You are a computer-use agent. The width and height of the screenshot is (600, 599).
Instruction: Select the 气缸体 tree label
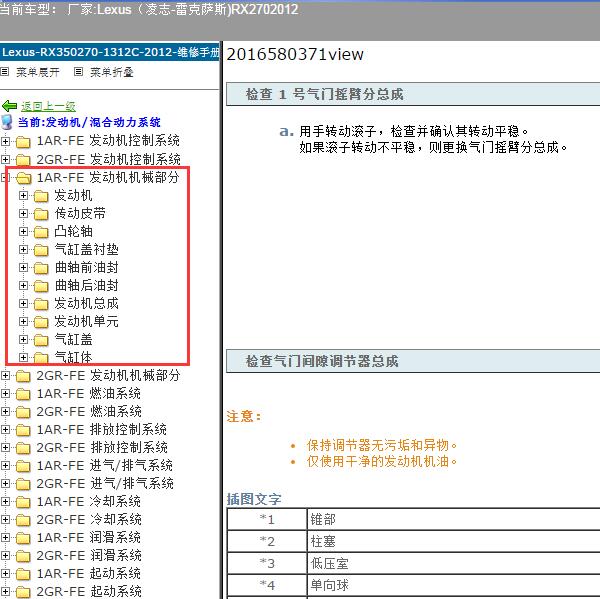click(73, 357)
